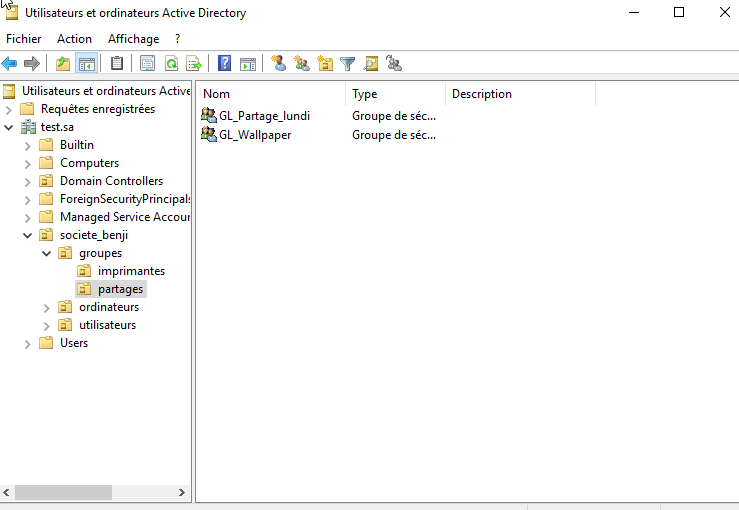This screenshot has height=510, width=739.
Task: Select the imprimantes folder in tree
Action: click(x=131, y=271)
